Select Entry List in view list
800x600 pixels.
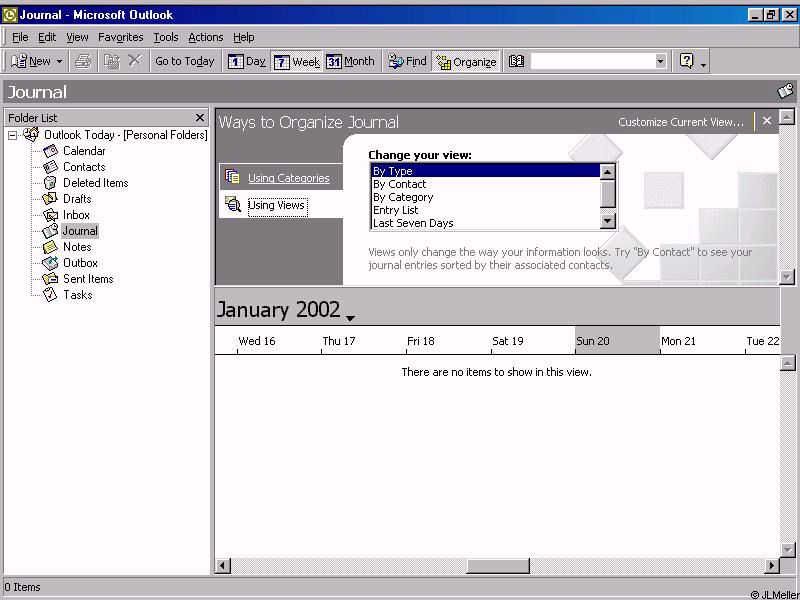click(486, 210)
